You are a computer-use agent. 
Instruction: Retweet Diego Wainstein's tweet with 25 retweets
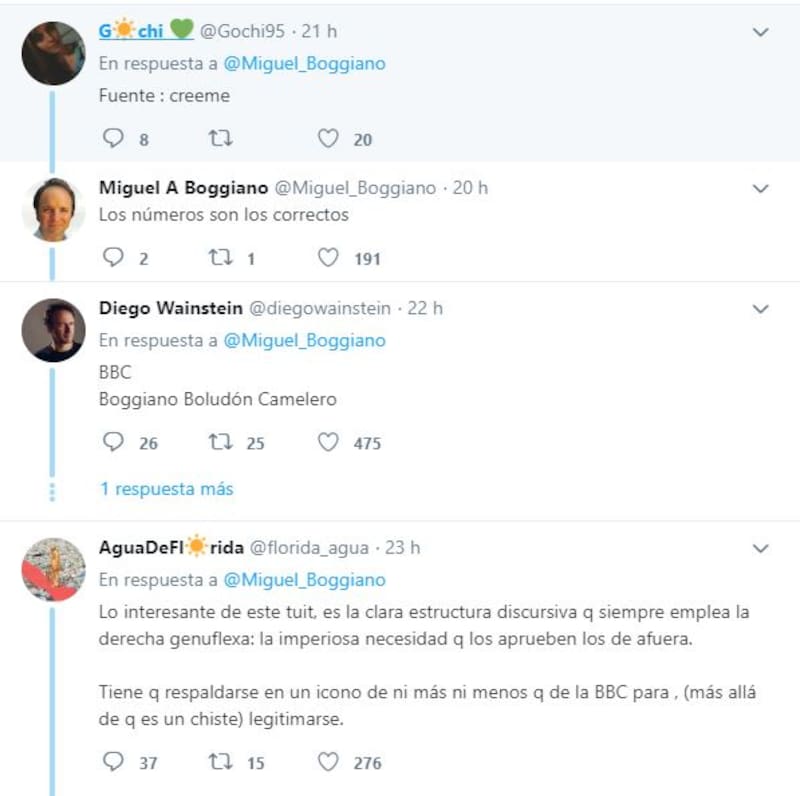point(220,442)
